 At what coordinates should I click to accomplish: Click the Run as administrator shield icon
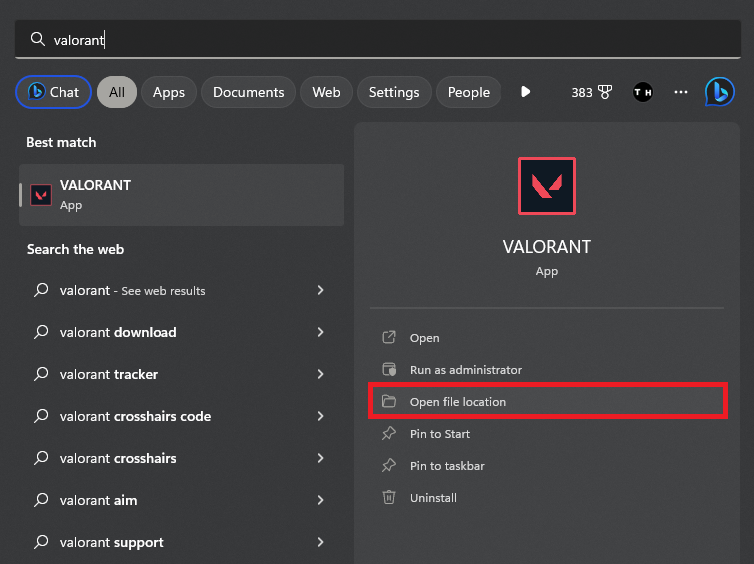[389, 370]
